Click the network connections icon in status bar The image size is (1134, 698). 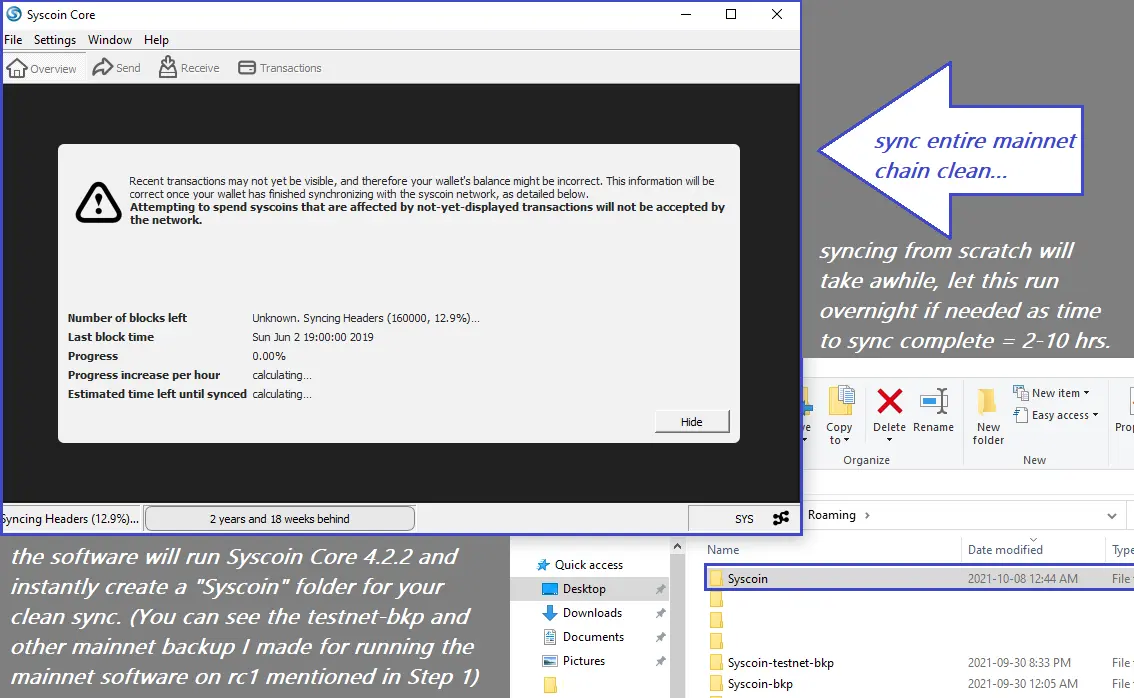click(781, 519)
